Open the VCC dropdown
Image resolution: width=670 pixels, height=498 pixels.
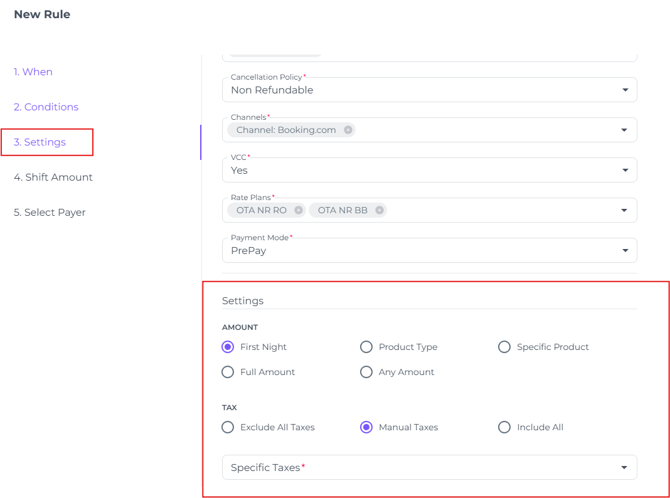625,170
